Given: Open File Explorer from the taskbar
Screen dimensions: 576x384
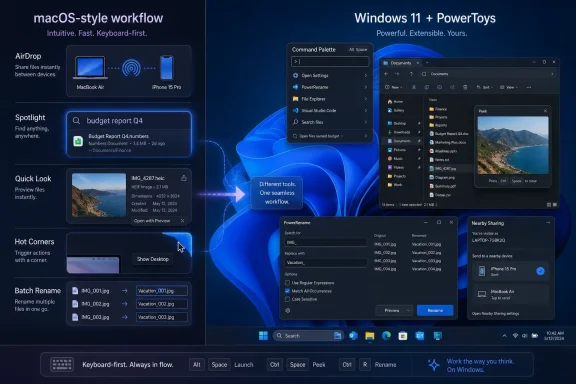Looking at the screenshot, I should click(x=370, y=335).
